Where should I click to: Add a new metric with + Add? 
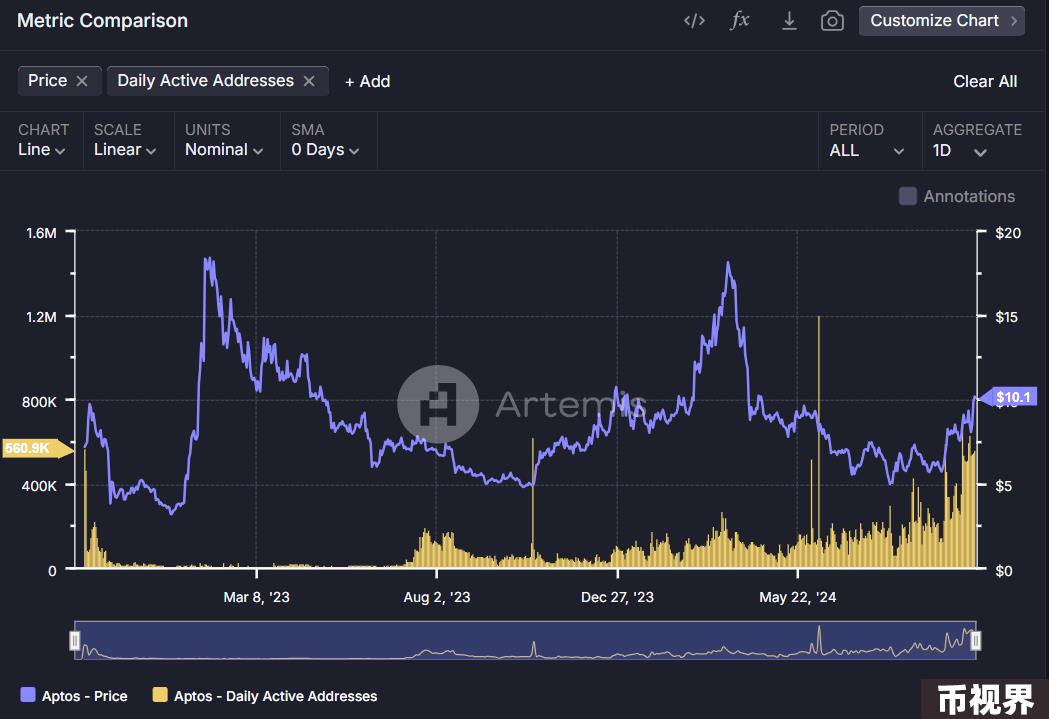tap(367, 82)
